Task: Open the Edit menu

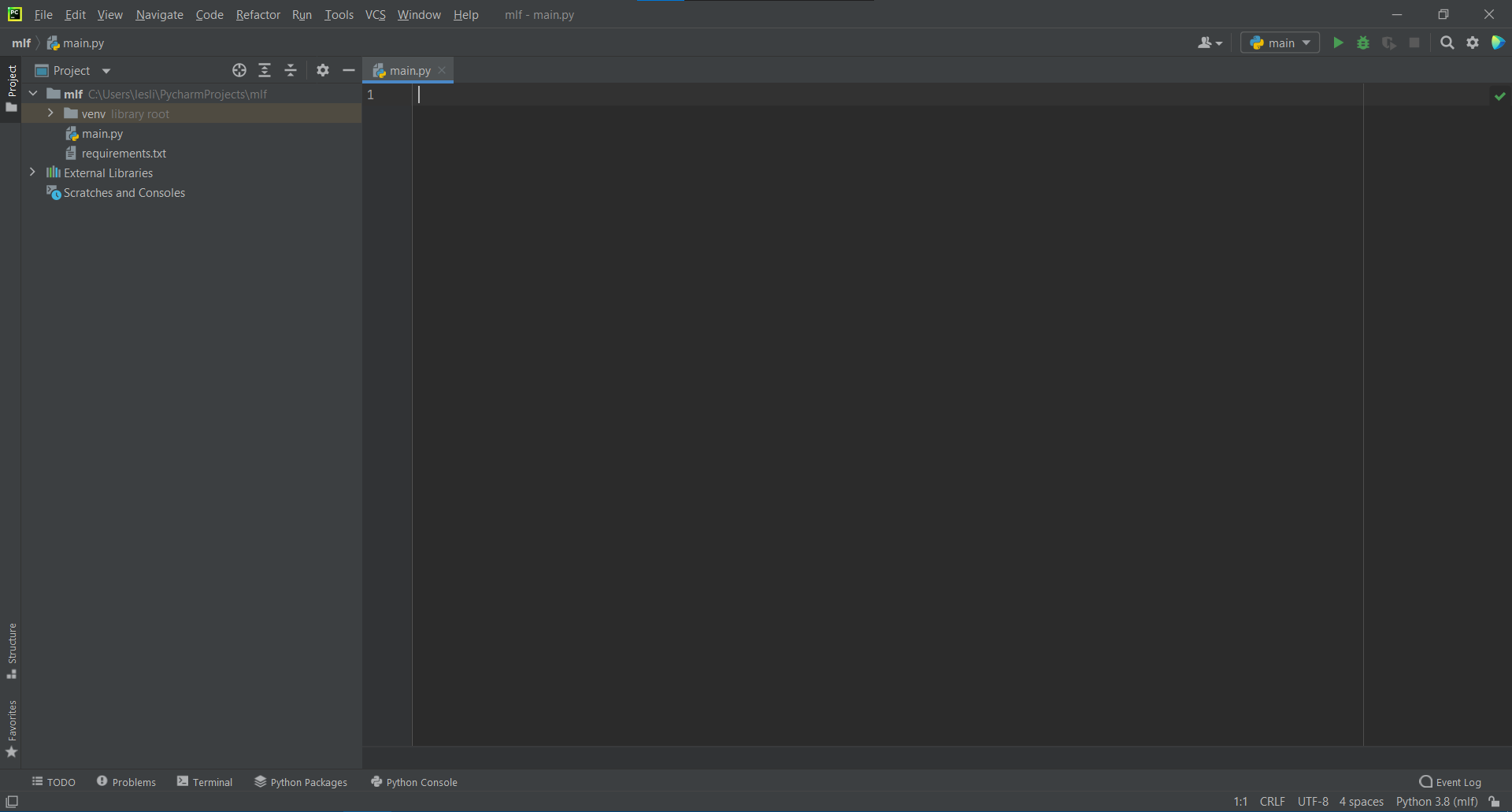Action: point(76,15)
